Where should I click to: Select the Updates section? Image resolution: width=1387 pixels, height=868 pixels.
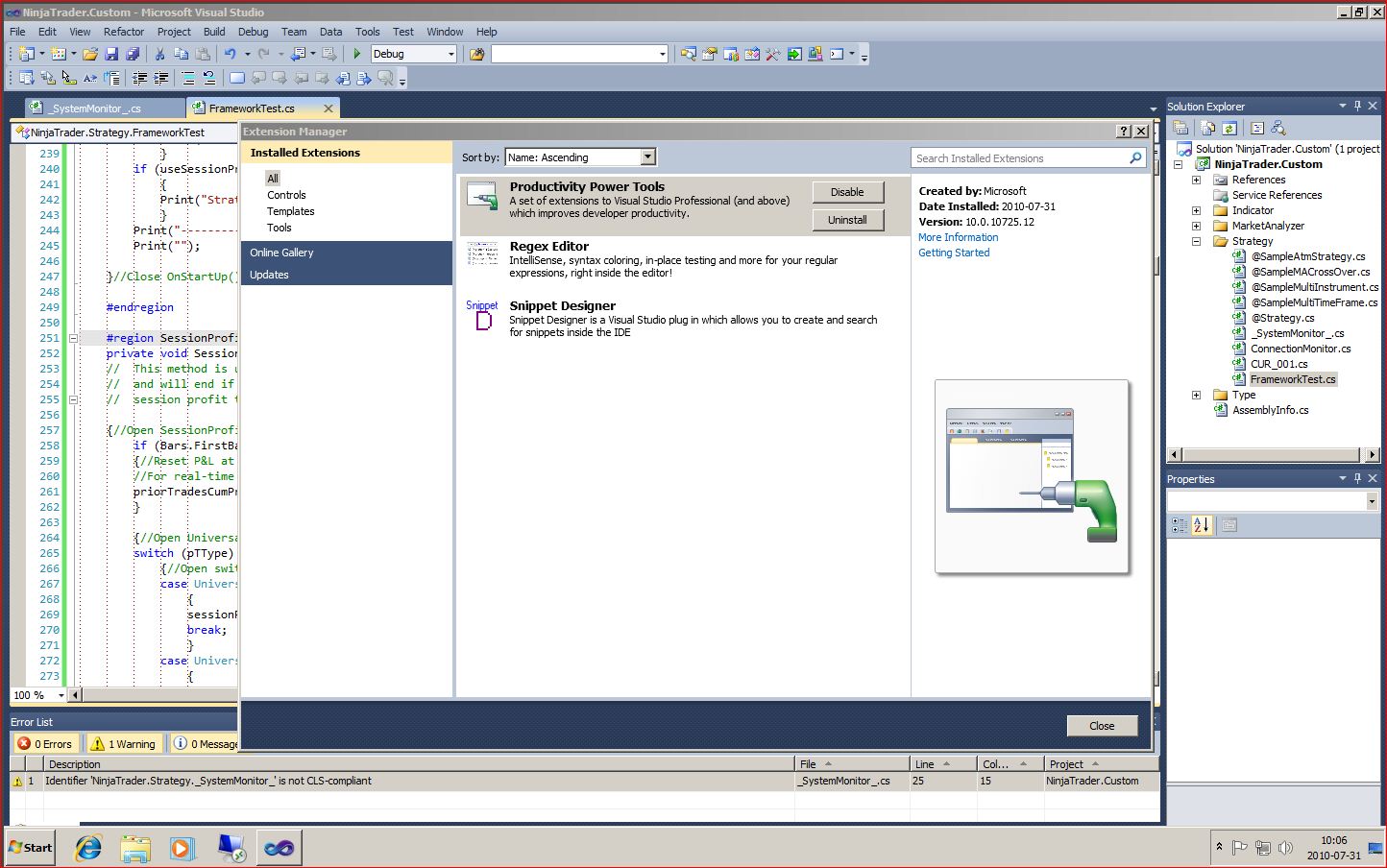pos(347,275)
